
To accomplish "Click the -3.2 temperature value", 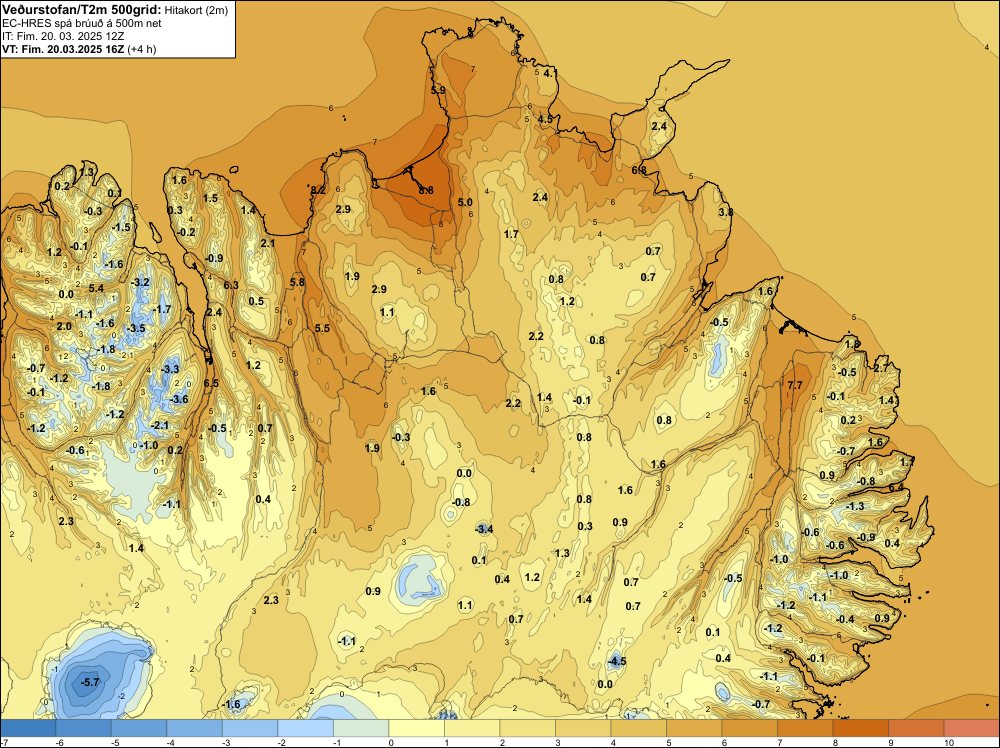I will click(140, 282).
